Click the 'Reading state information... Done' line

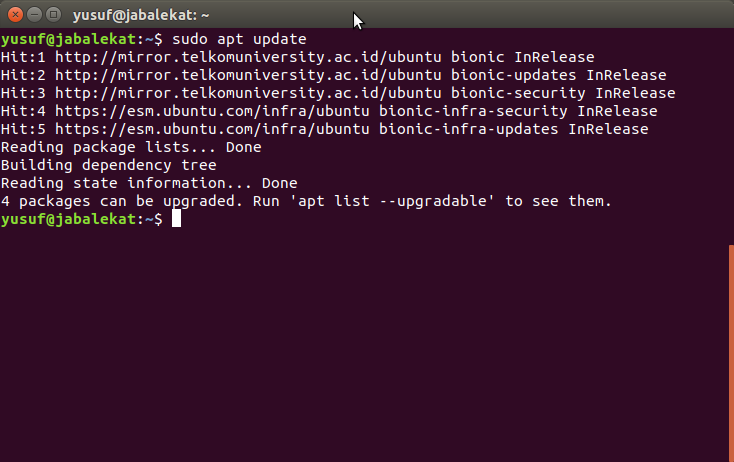coord(149,183)
